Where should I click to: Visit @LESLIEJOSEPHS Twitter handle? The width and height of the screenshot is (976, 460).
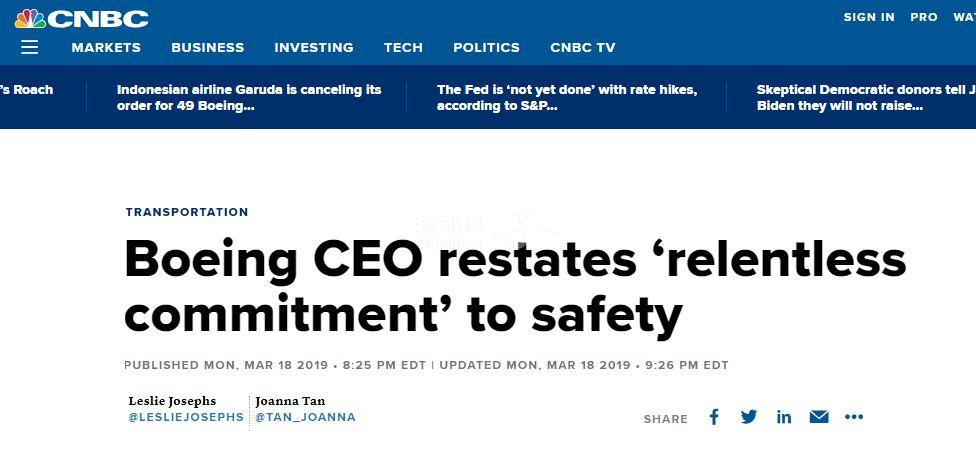tap(186, 417)
